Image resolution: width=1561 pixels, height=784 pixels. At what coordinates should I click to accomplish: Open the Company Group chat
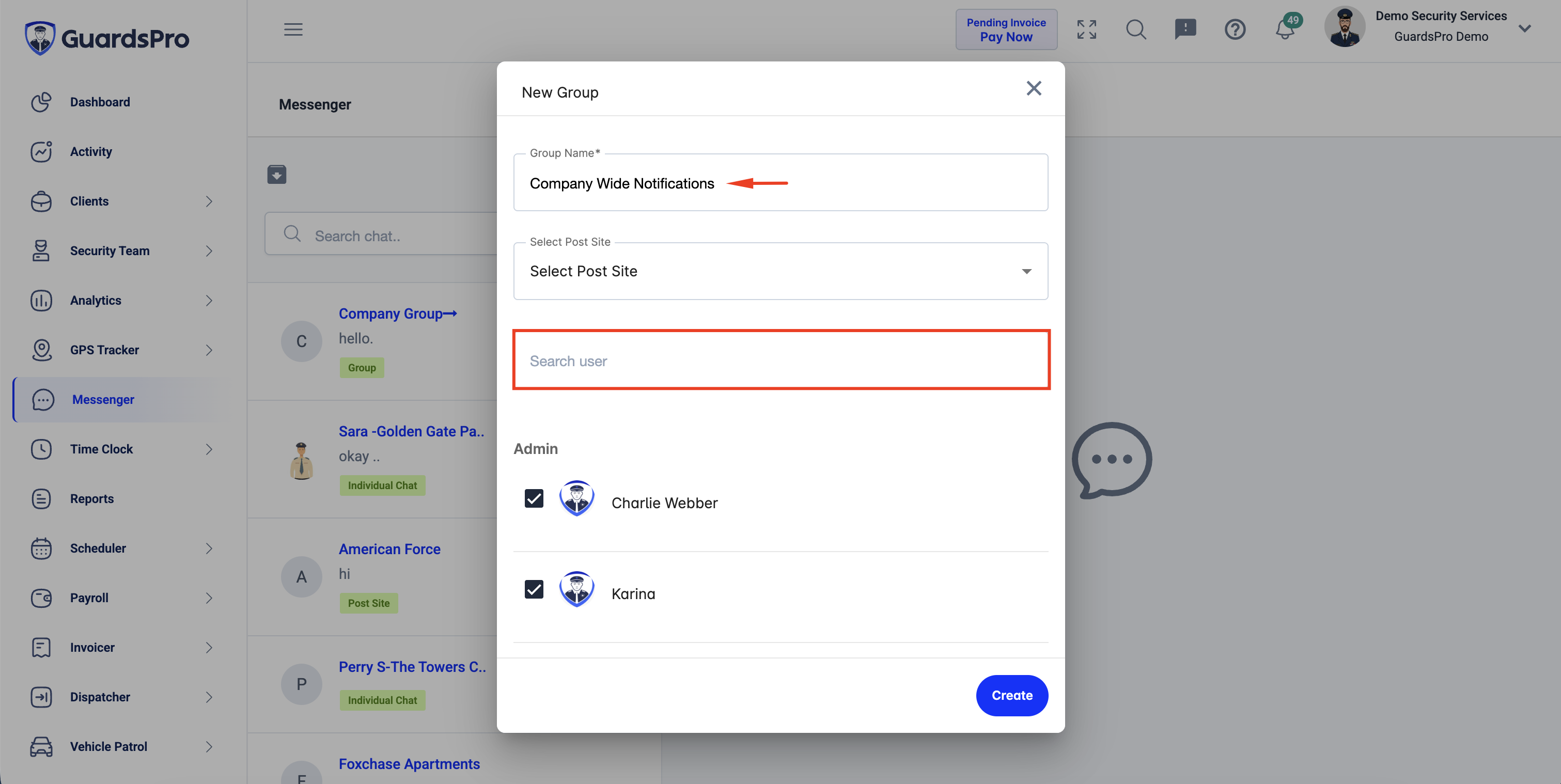(x=398, y=313)
